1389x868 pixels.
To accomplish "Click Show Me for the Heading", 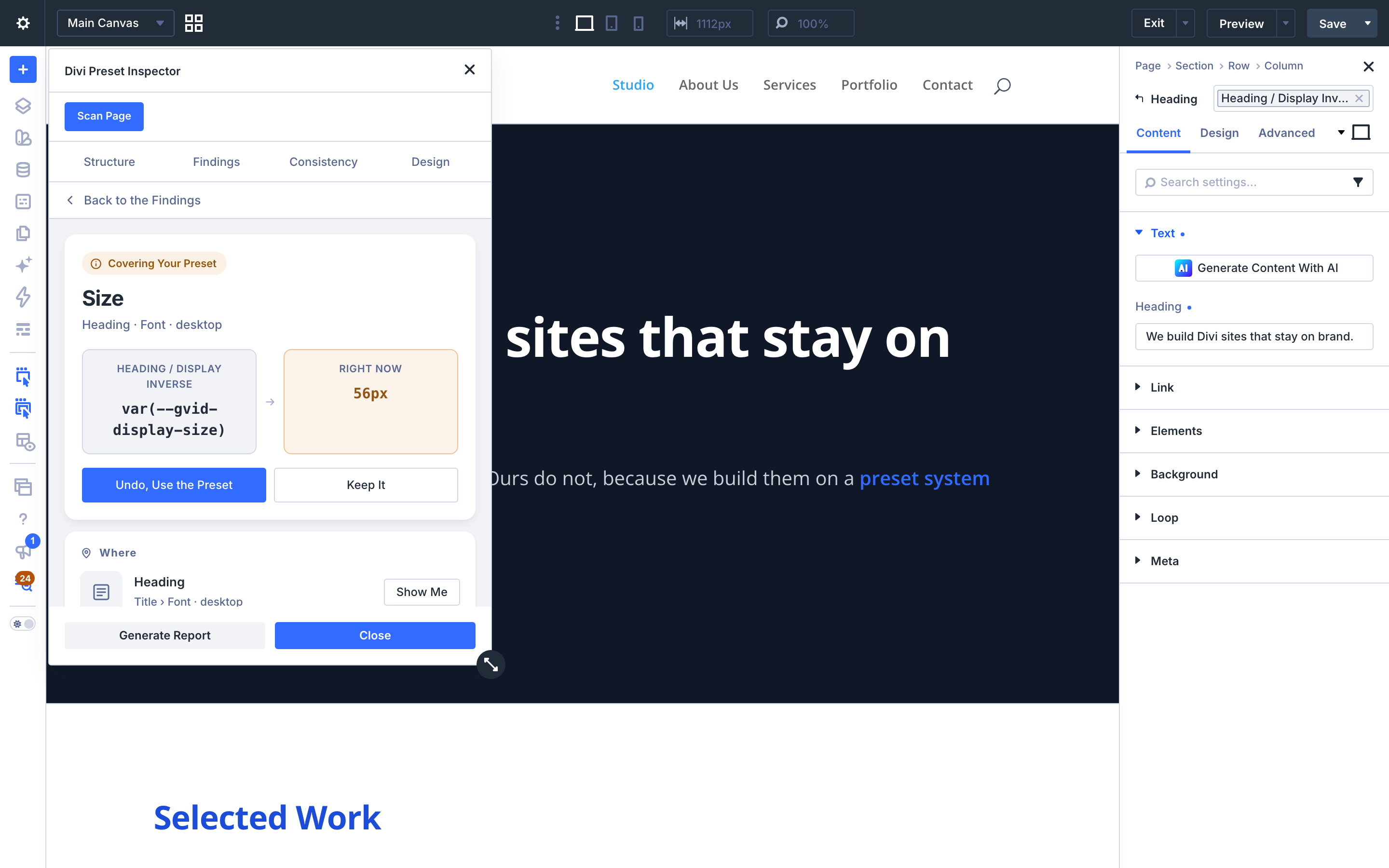I will 422,592.
